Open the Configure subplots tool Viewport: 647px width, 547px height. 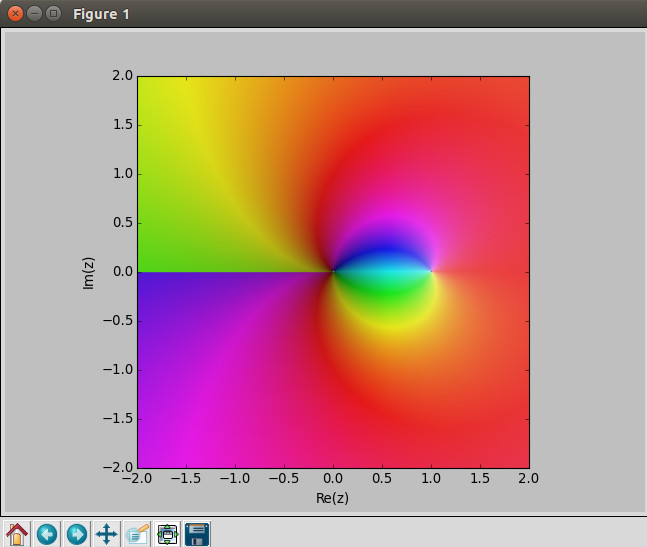167,534
